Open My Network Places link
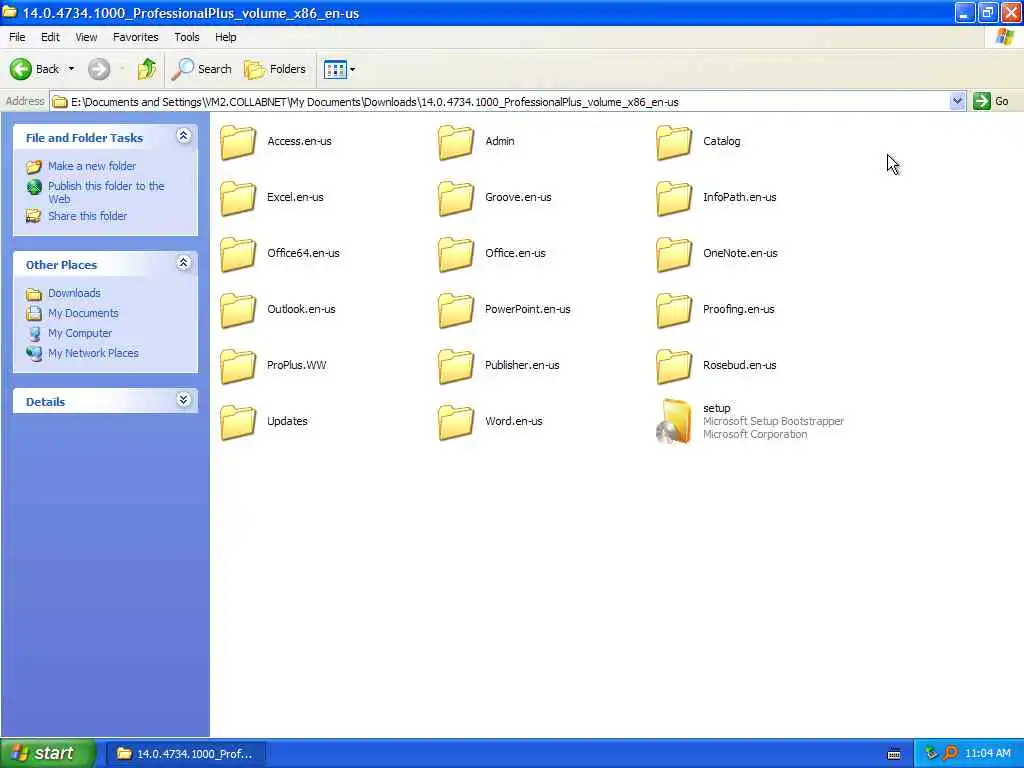The width and height of the screenshot is (1024, 768). (x=93, y=353)
